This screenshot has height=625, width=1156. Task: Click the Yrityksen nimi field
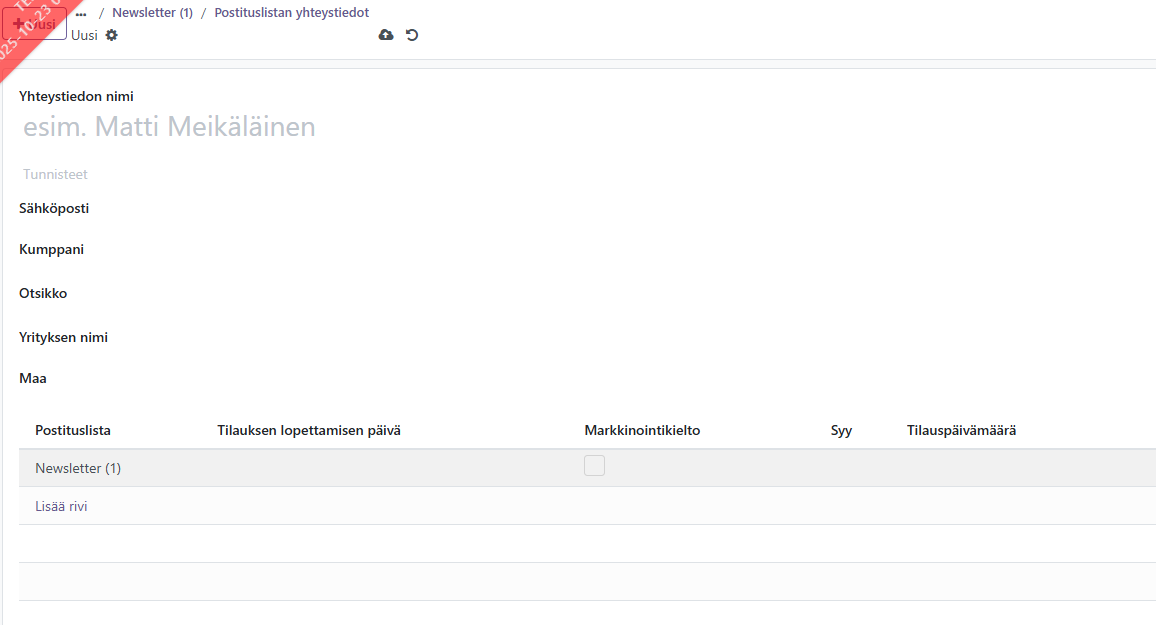pos(400,338)
